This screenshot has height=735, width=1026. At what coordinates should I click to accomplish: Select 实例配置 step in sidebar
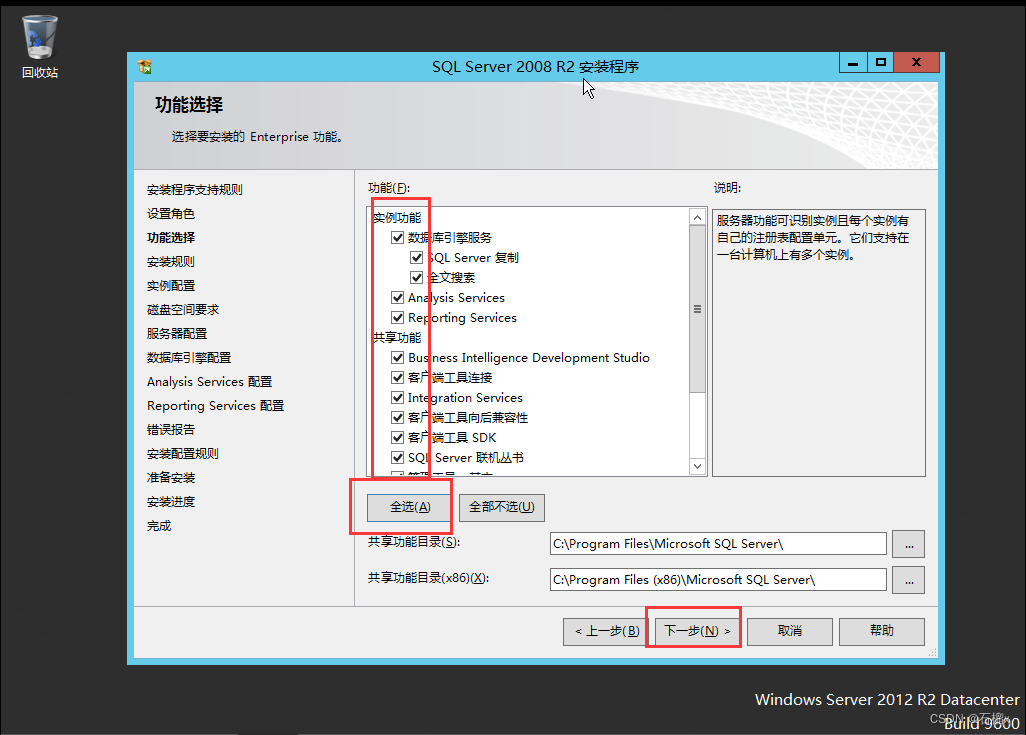pos(171,286)
